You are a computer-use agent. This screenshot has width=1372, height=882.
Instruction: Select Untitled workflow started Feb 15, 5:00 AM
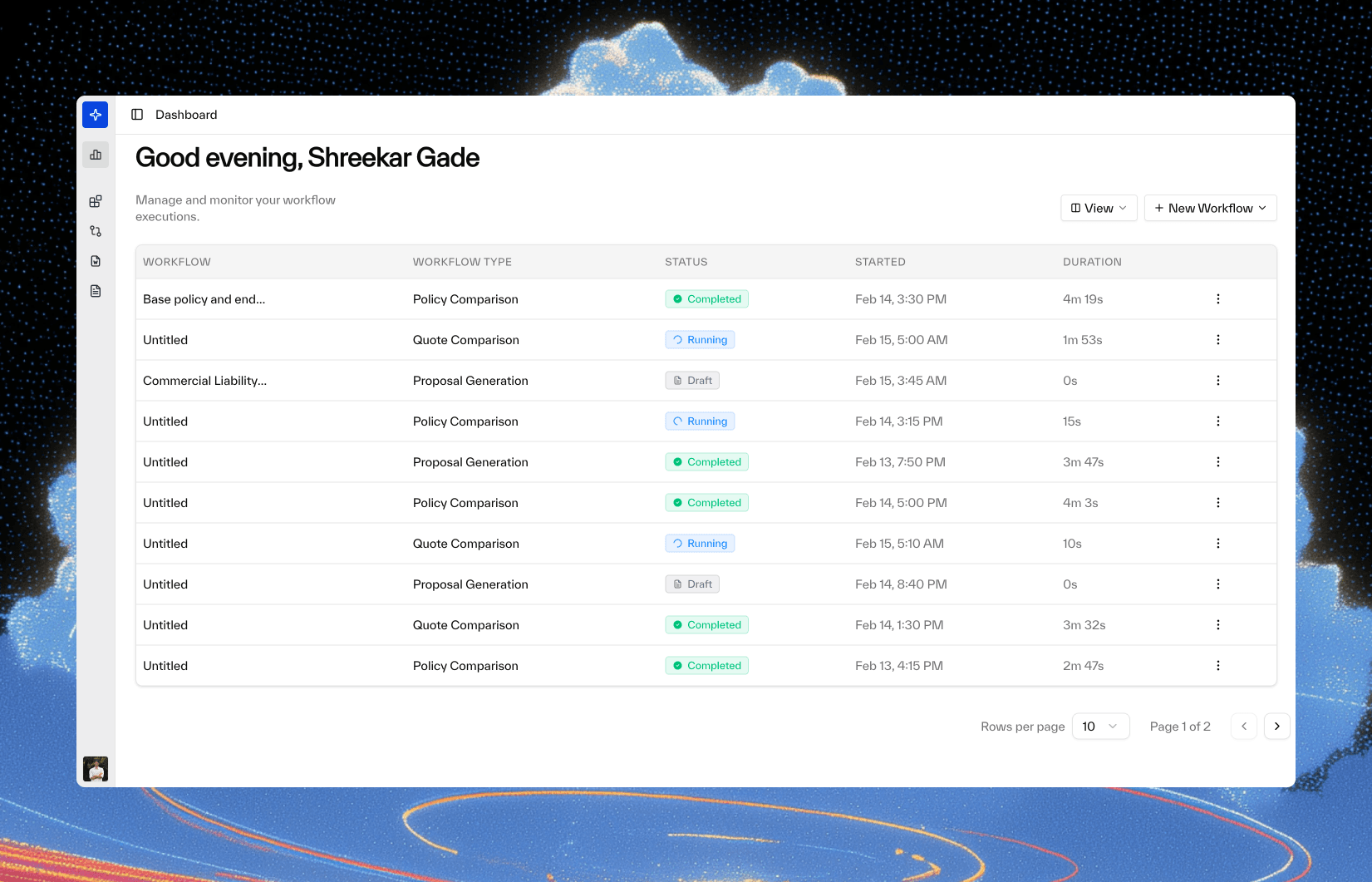(165, 340)
